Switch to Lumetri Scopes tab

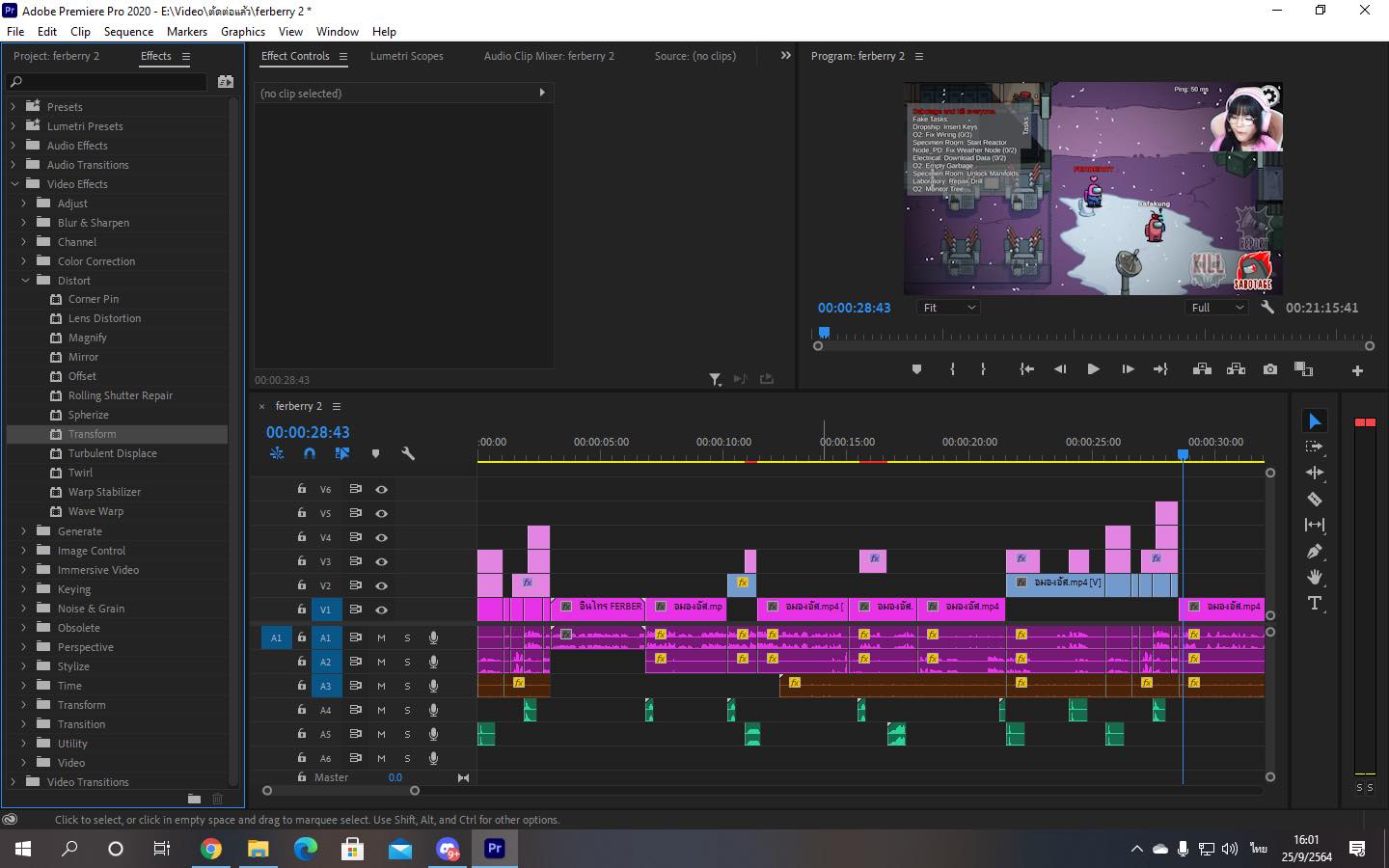(407, 56)
